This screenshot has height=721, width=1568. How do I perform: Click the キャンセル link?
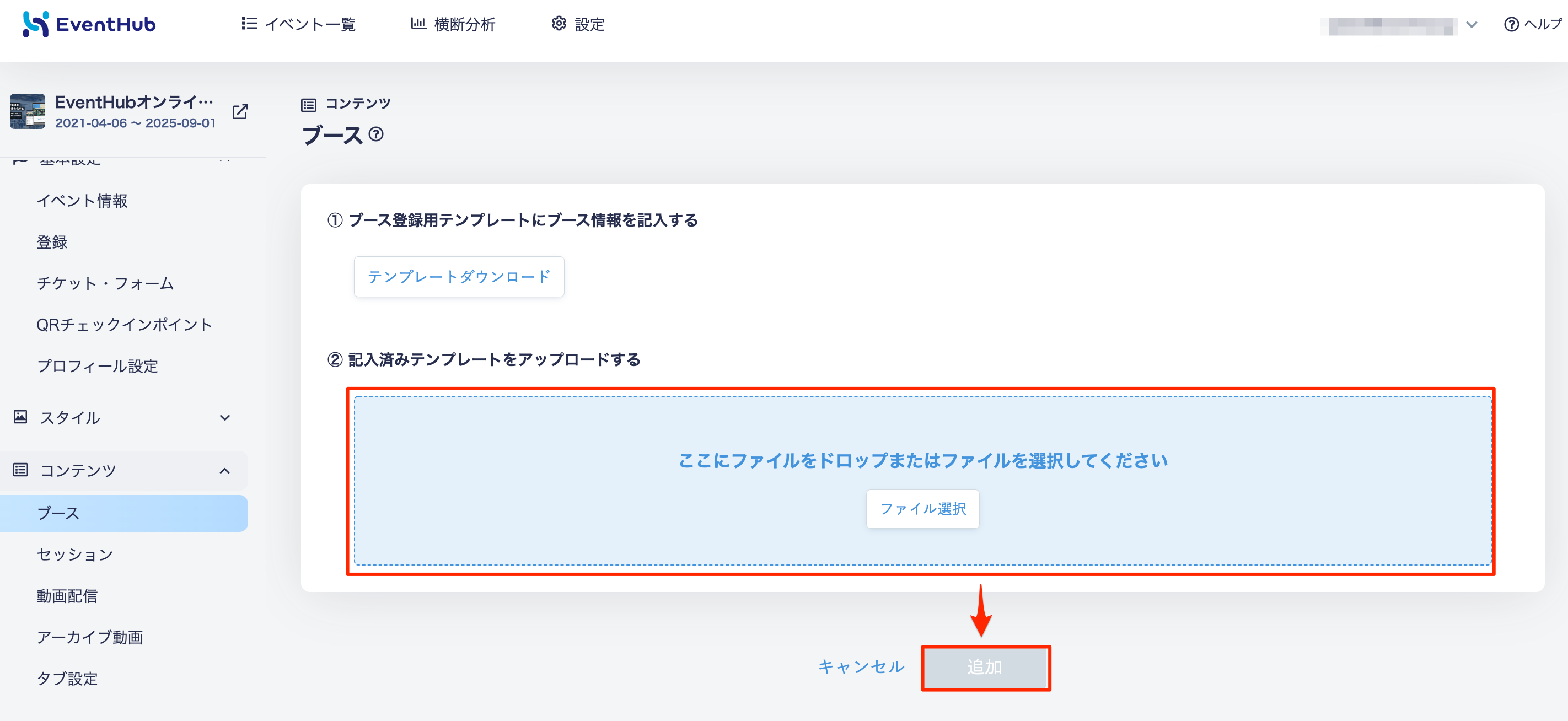pos(861,666)
